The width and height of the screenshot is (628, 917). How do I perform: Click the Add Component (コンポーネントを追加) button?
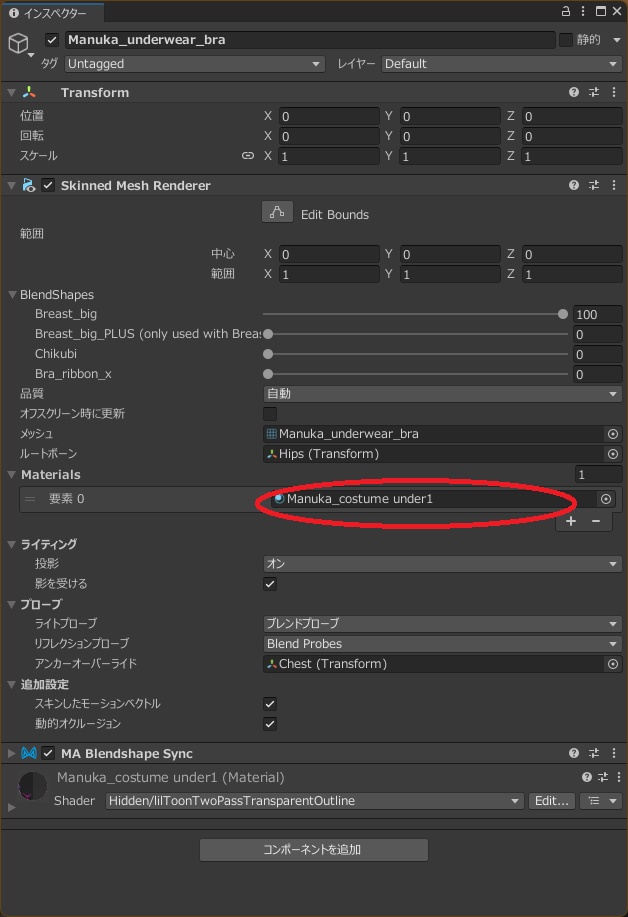(313, 850)
